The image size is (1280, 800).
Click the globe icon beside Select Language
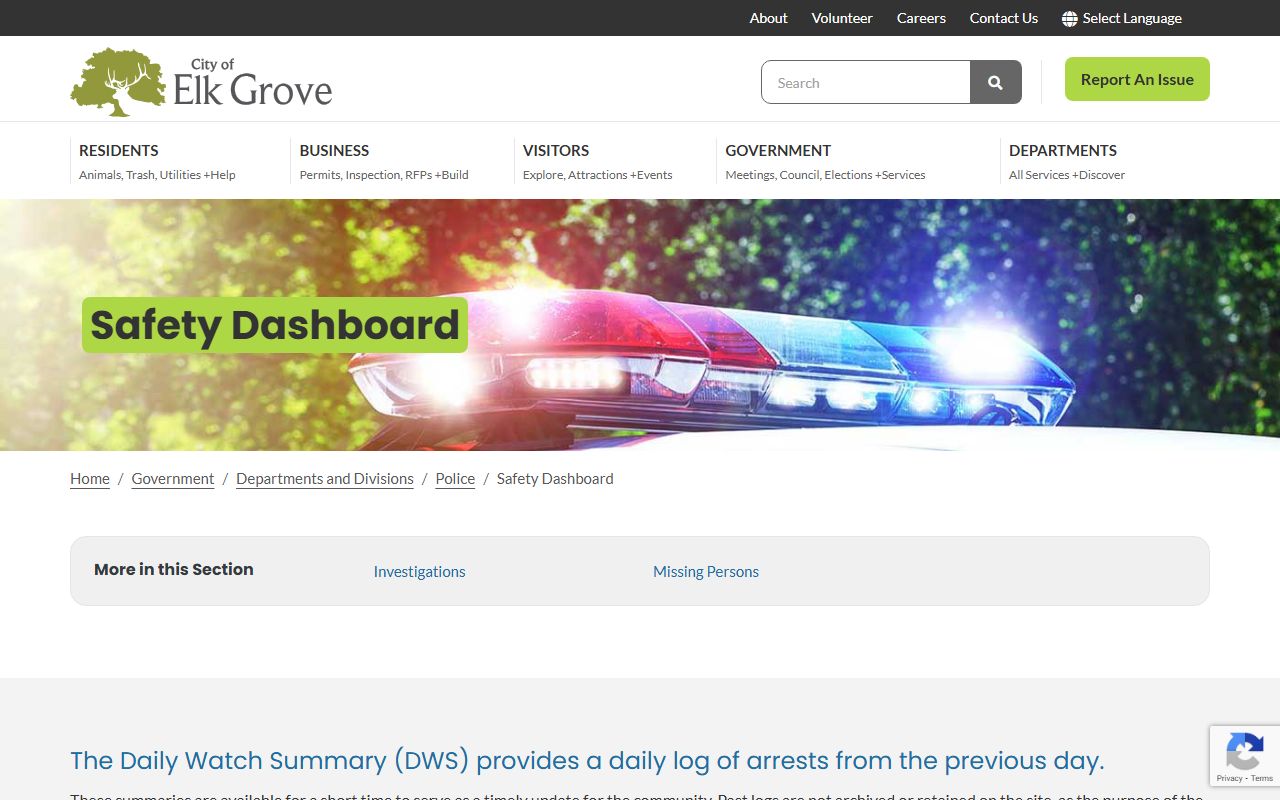[1070, 18]
